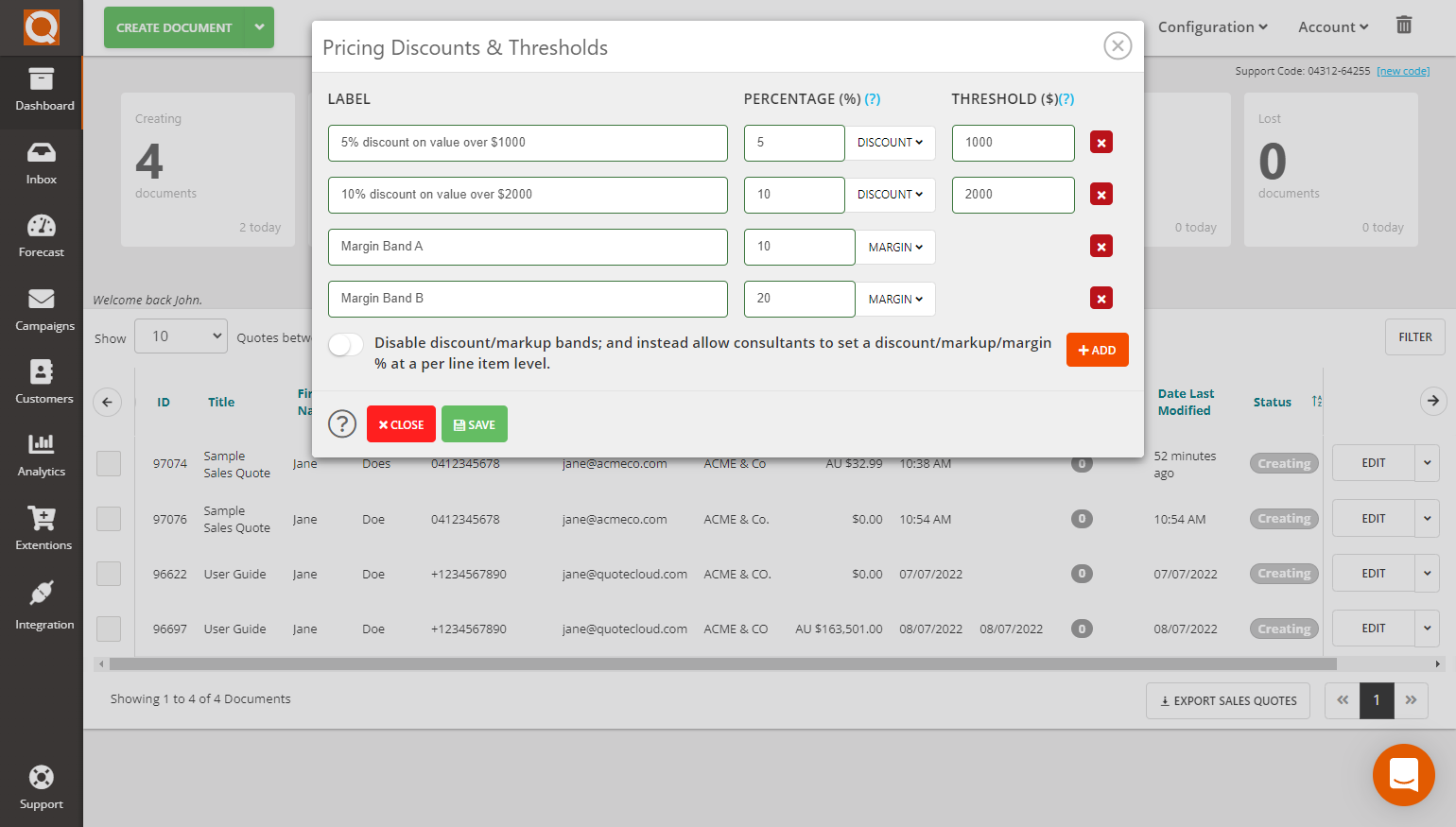The width and height of the screenshot is (1456, 827).
Task: Change the Show entries dropdown from 10
Action: coord(181,337)
